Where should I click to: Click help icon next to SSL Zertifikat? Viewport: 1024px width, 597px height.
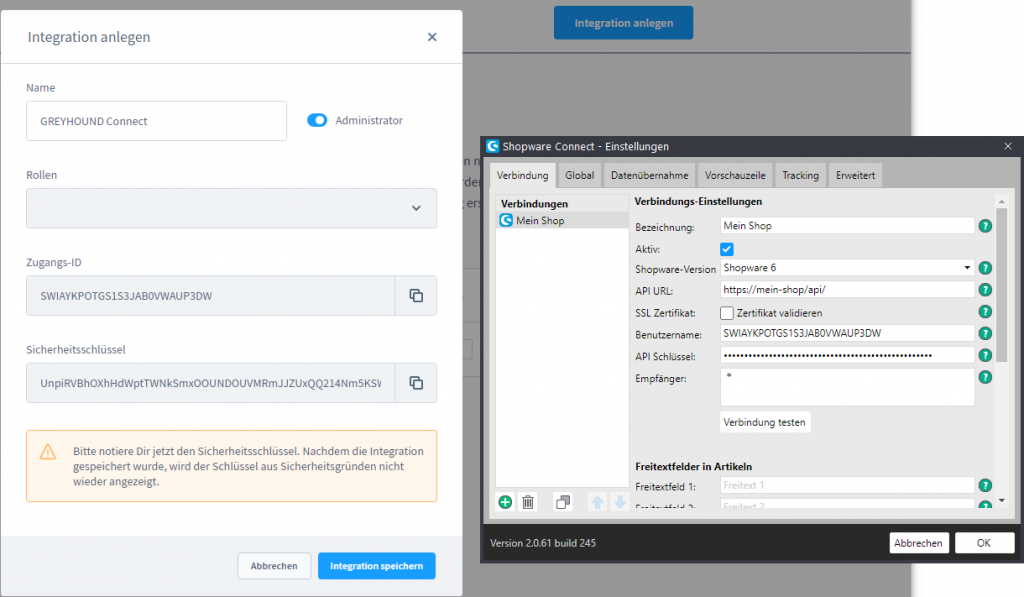[985, 312]
